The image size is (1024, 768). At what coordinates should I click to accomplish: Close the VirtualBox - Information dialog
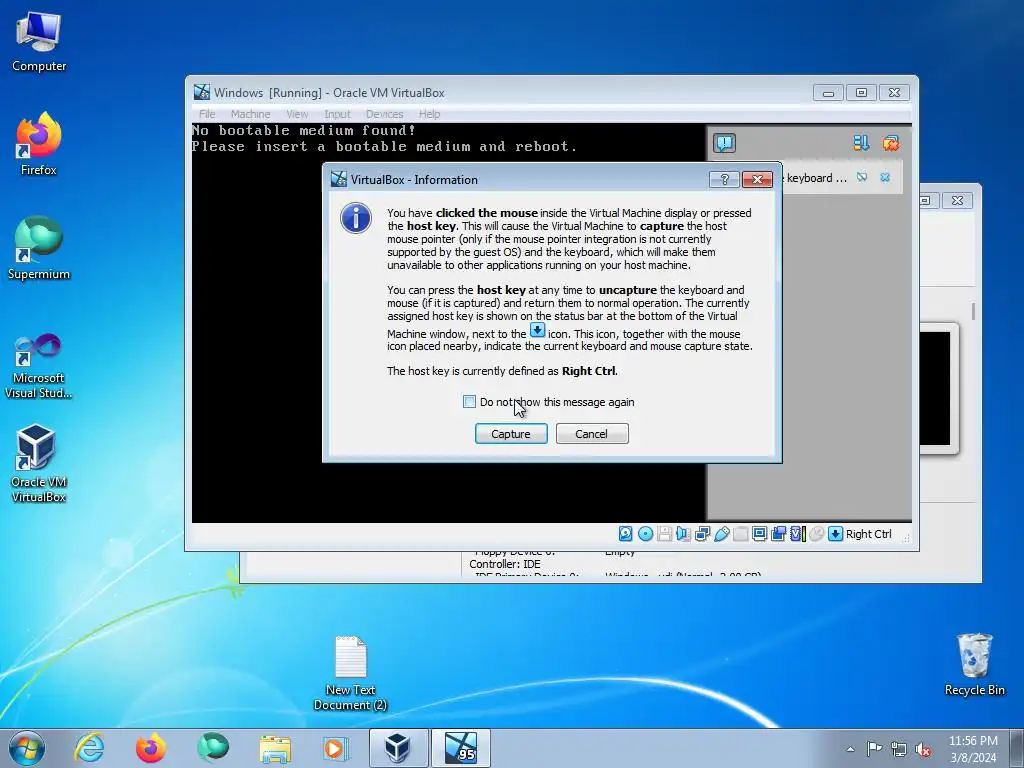(757, 180)
